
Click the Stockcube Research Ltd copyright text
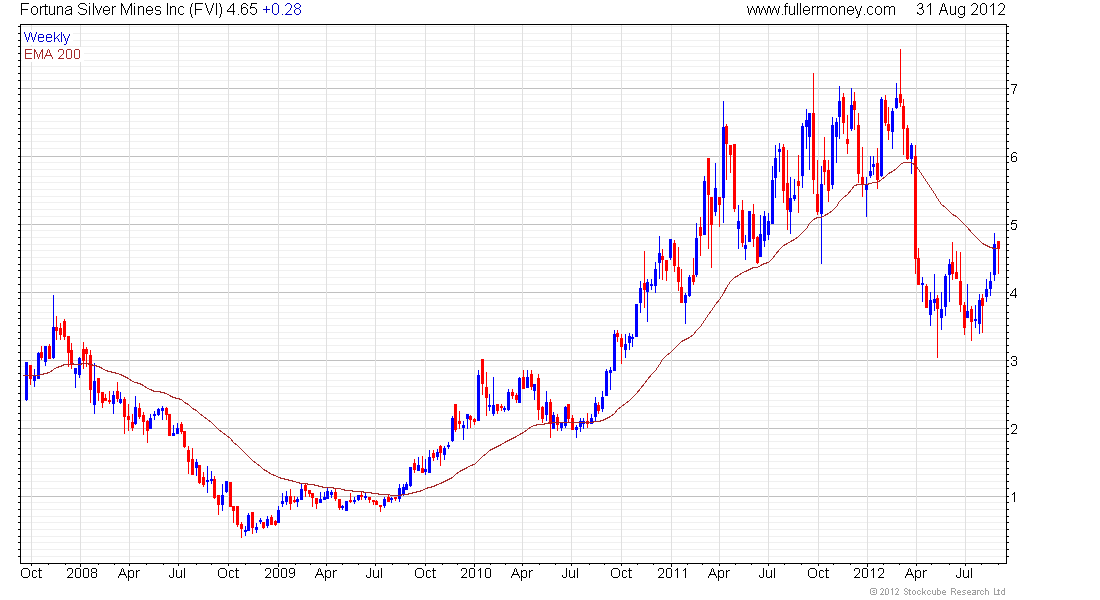click(x=937, y=592)
